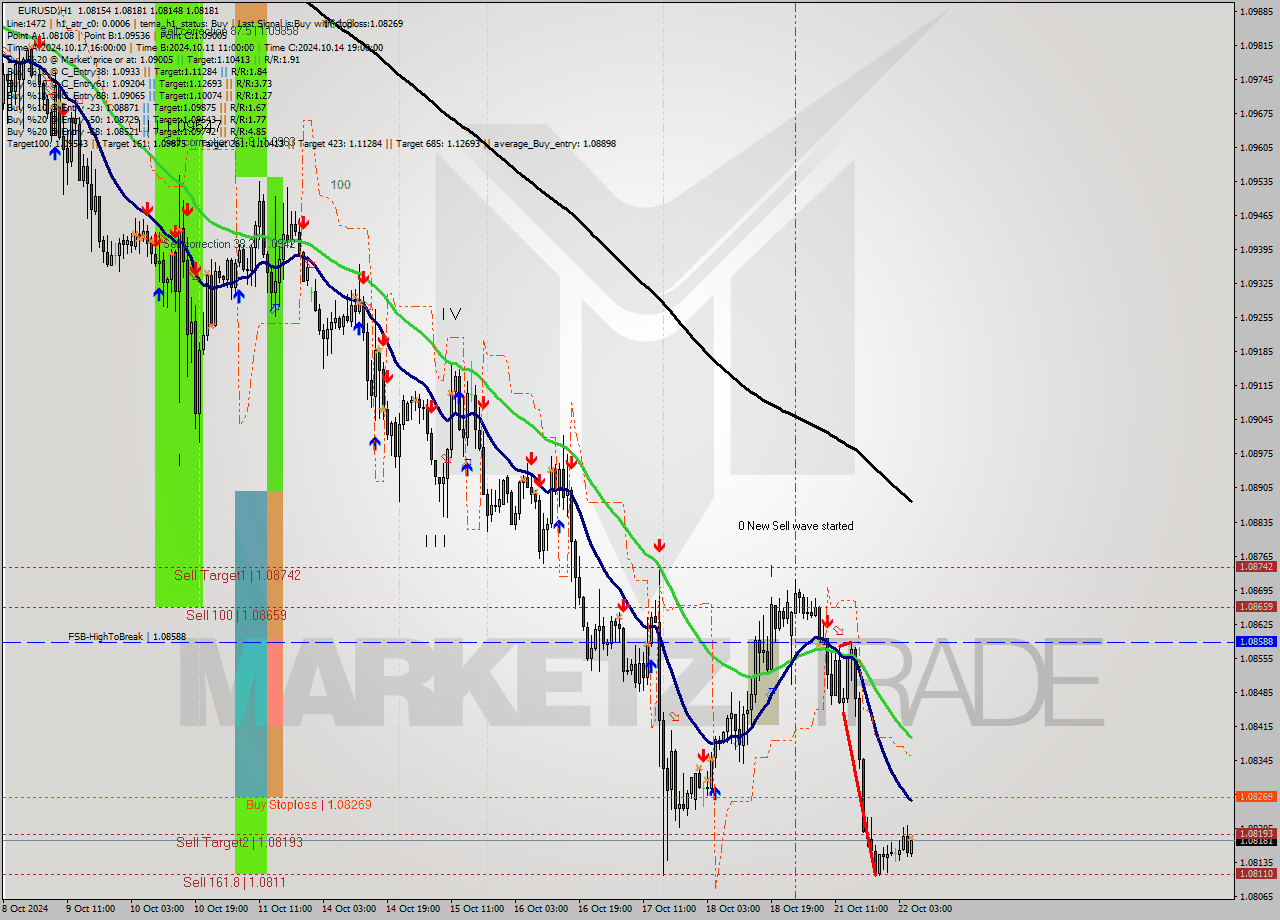Select the 'Sell Target2 | 1.08193' label
This screenshot has height=920, width=1280.
click(x=239, y=842)
